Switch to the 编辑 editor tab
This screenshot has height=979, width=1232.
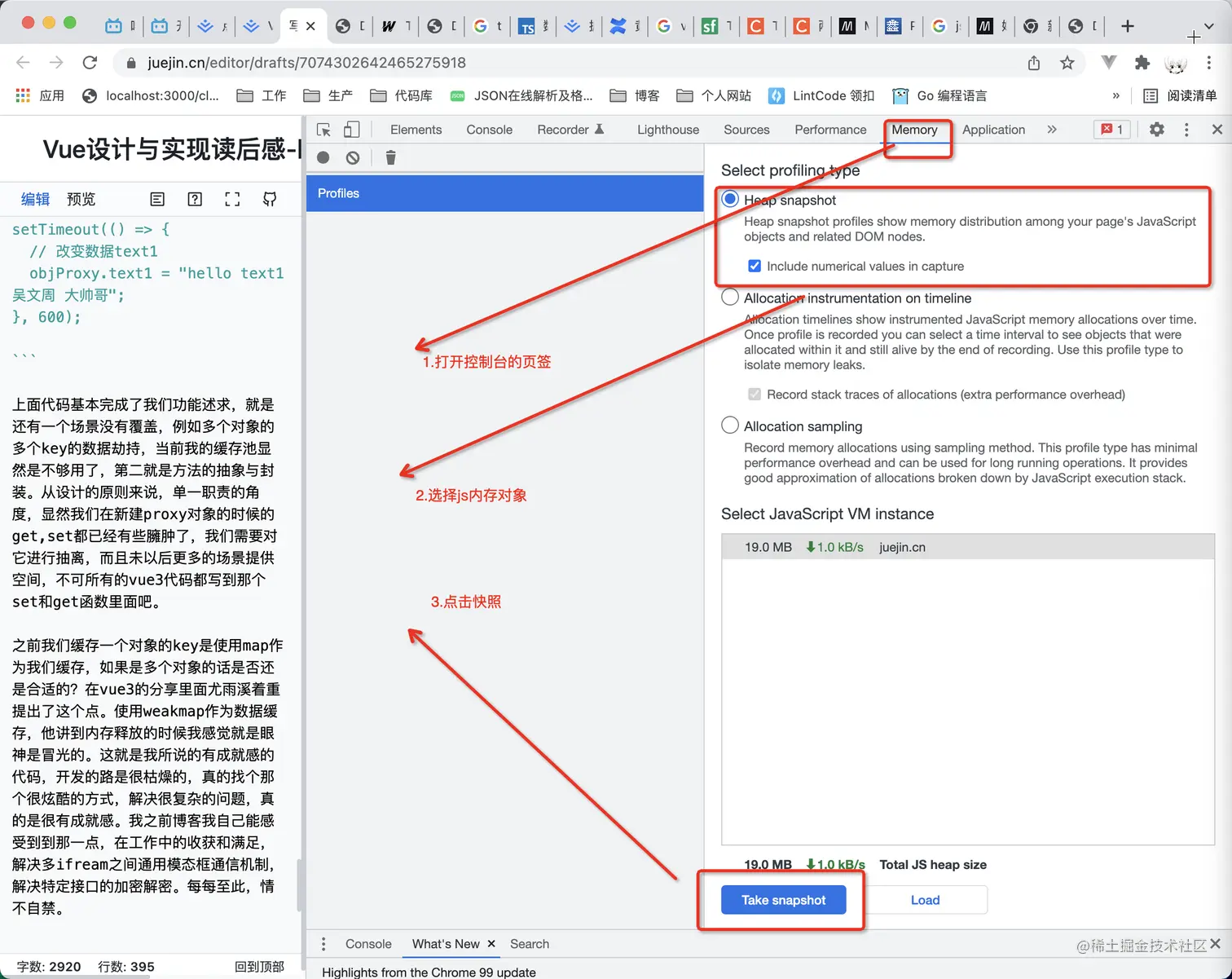point(35,199)
